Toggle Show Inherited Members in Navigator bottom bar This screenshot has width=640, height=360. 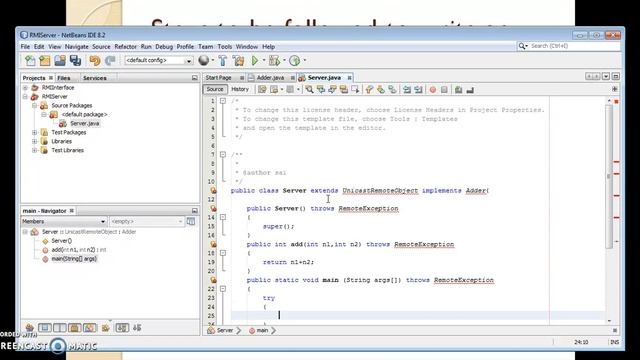point(29,327)
